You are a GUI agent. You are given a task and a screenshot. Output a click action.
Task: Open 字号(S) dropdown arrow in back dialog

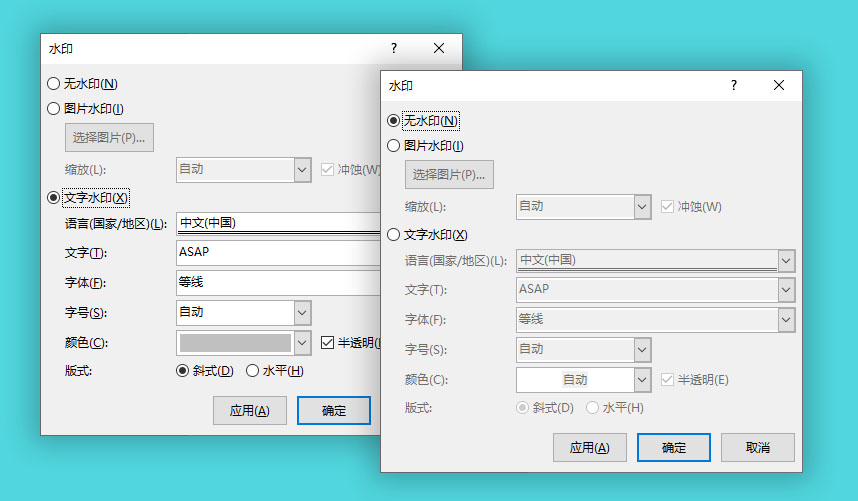click(302, 313)
